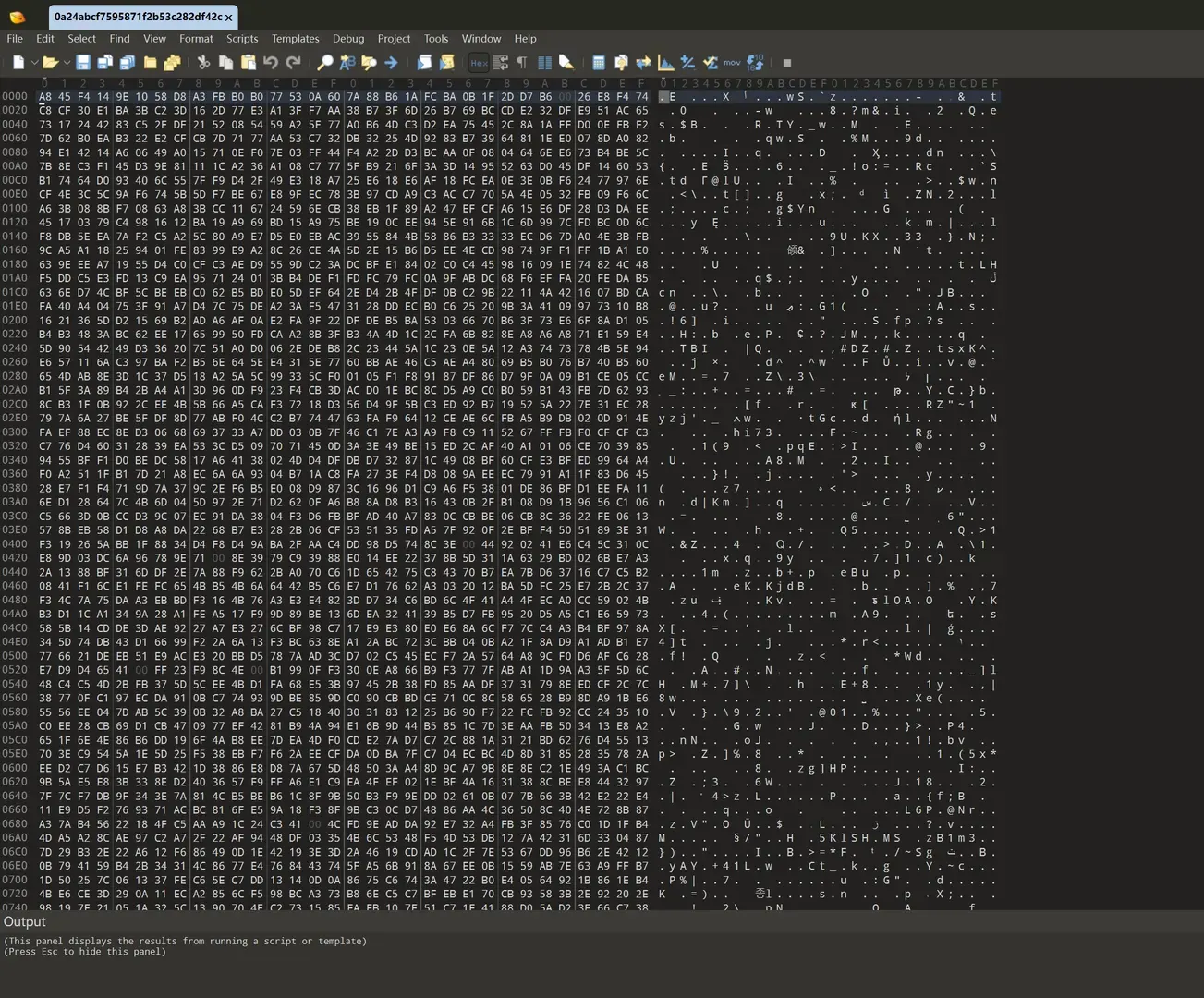Click the Close All files icon

coord(172,63)
